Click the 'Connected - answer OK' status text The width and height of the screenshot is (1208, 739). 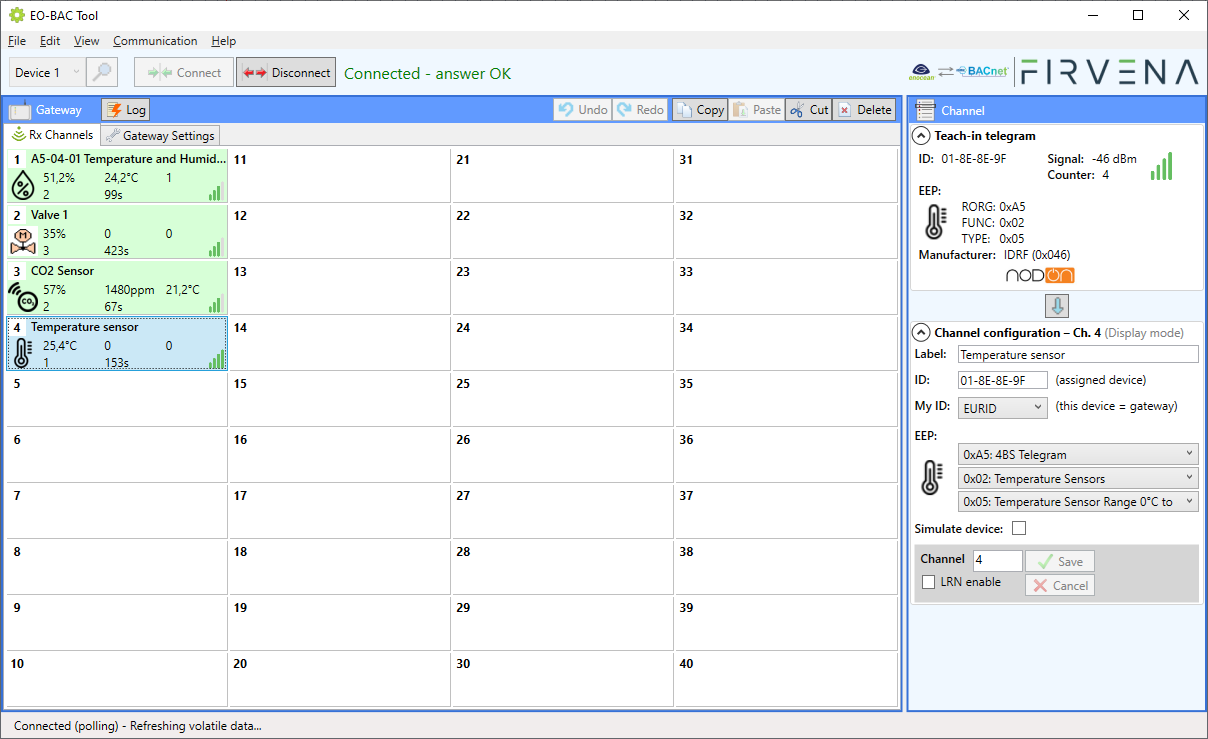pyautogui.click(x=428, y=73)
